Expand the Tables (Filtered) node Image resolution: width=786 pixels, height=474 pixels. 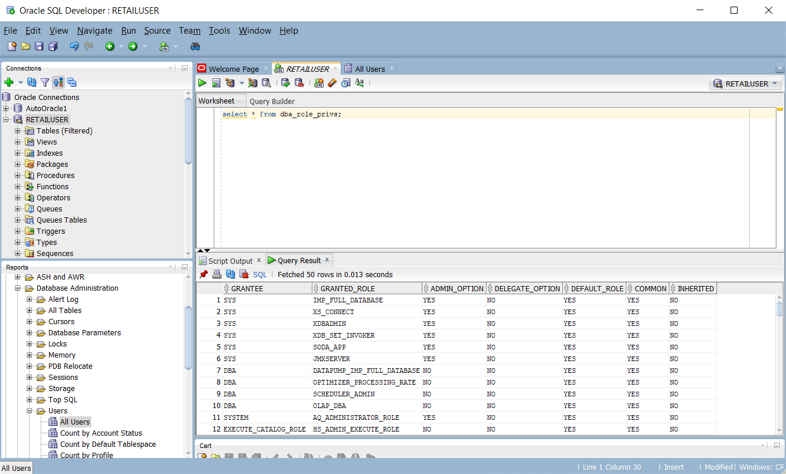(x=18, y=131)
